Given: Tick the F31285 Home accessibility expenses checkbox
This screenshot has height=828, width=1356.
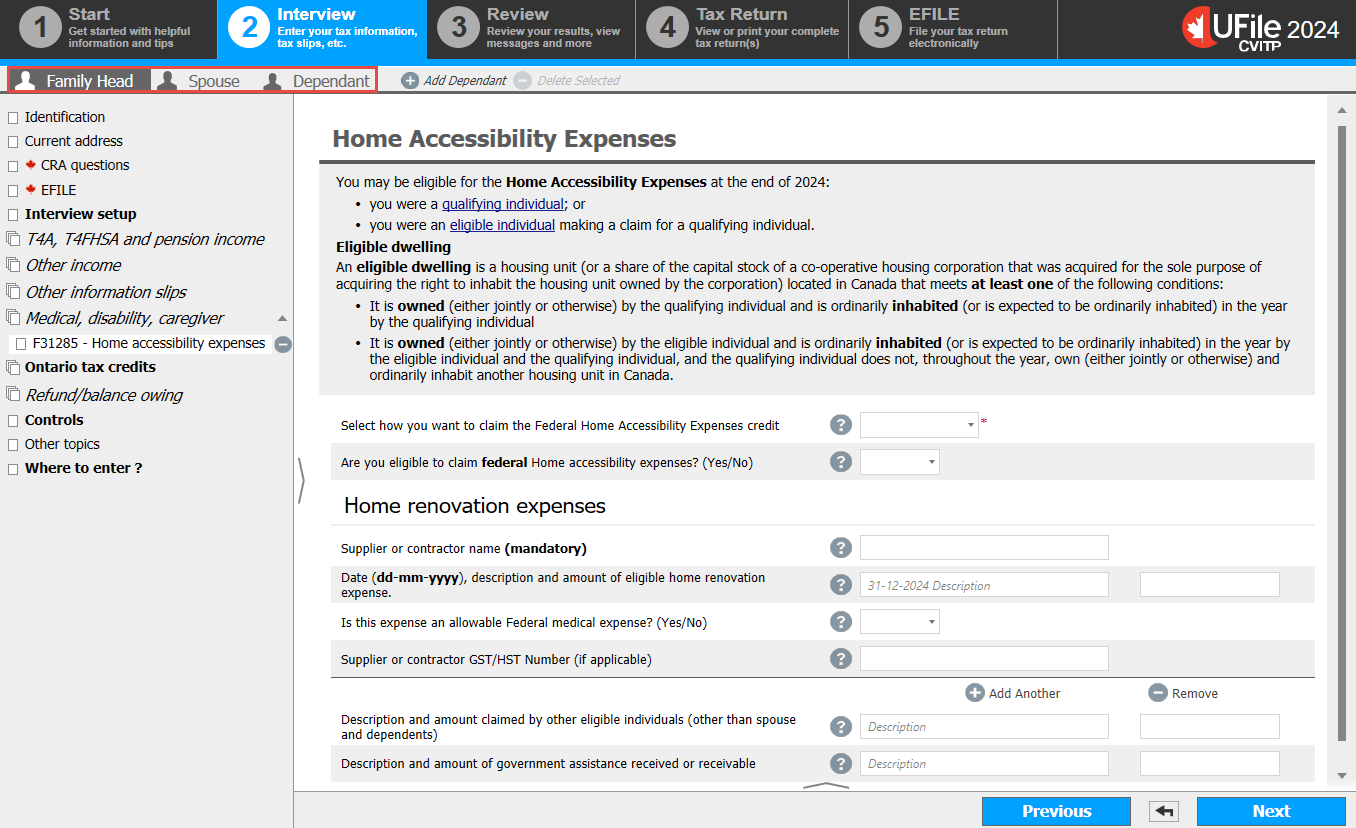Looking at the screenshot, I should (21, 344).
